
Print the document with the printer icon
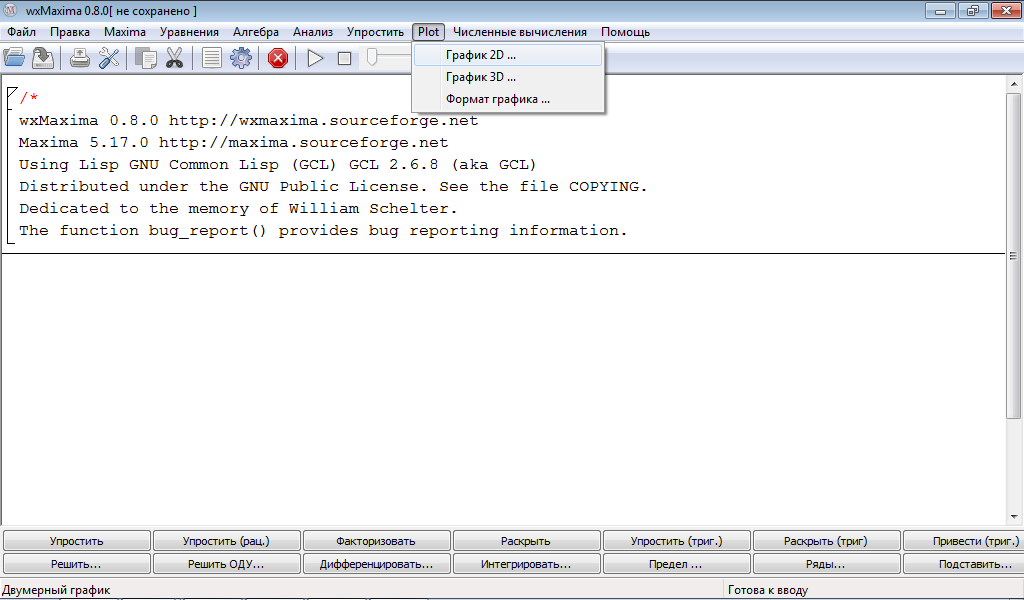(80, 58)
